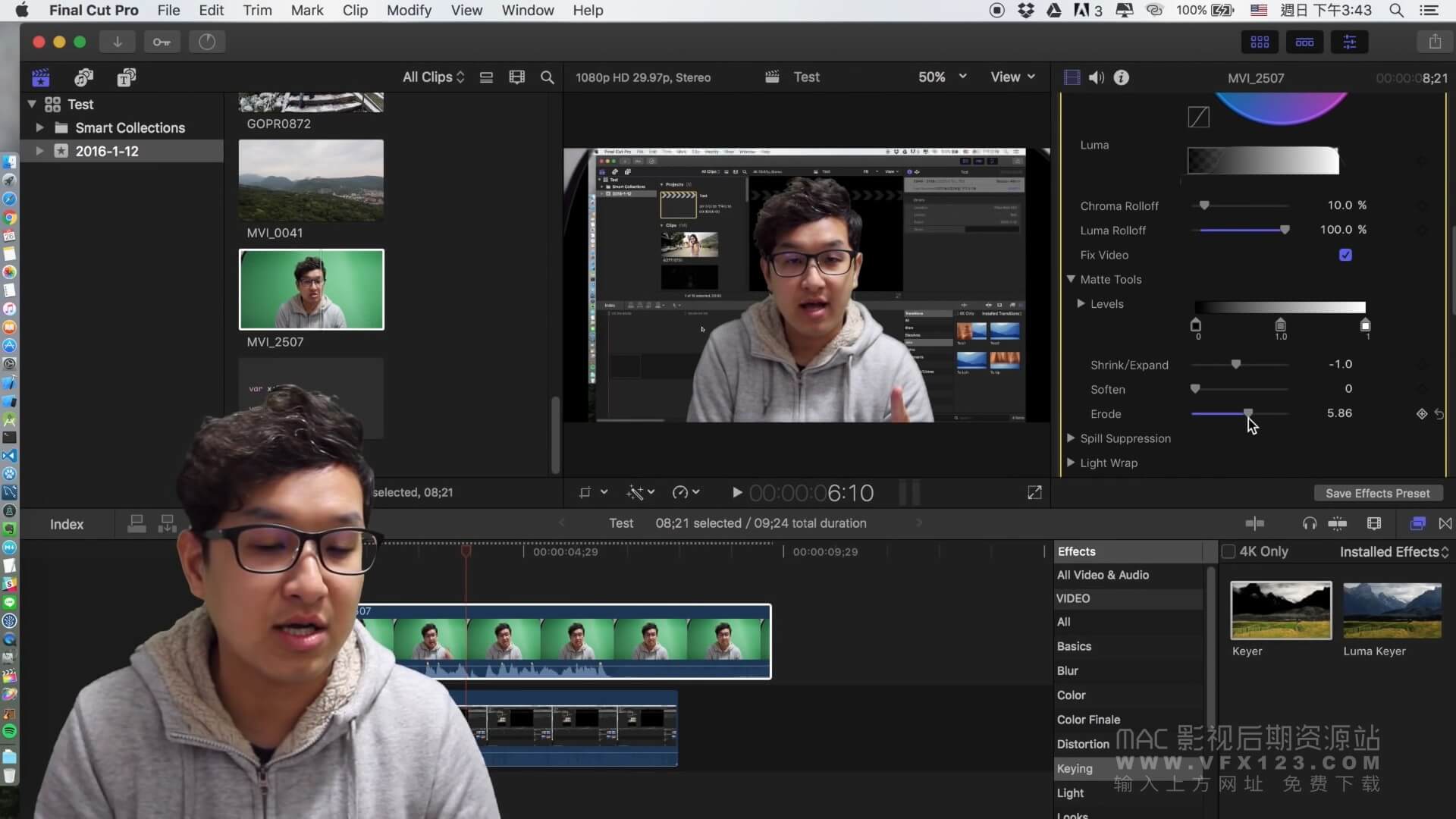Screen dimensions: 1456x819
Task: Click the Soften slider
Action: click(x=1240, y=389)
